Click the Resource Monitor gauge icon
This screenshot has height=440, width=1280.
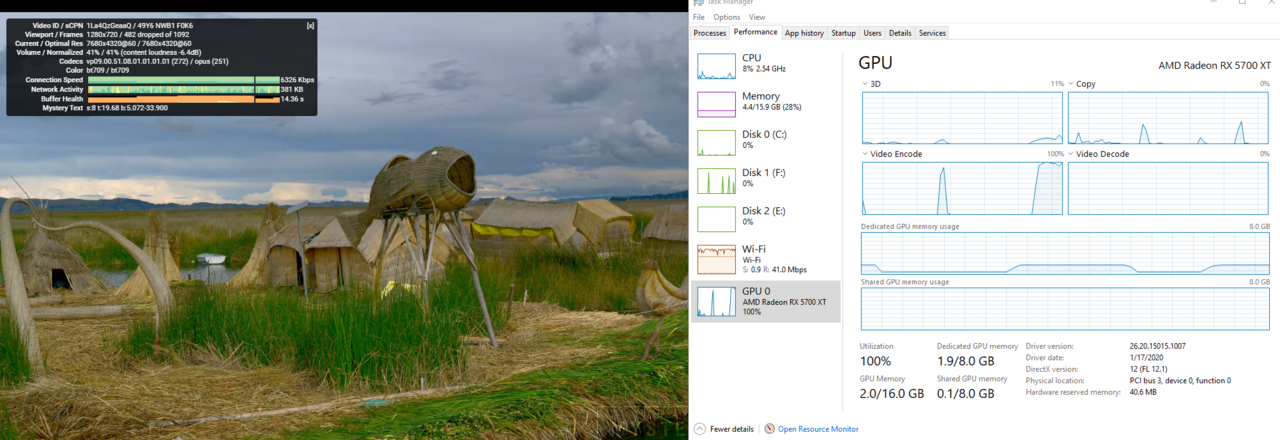(769, 429)
